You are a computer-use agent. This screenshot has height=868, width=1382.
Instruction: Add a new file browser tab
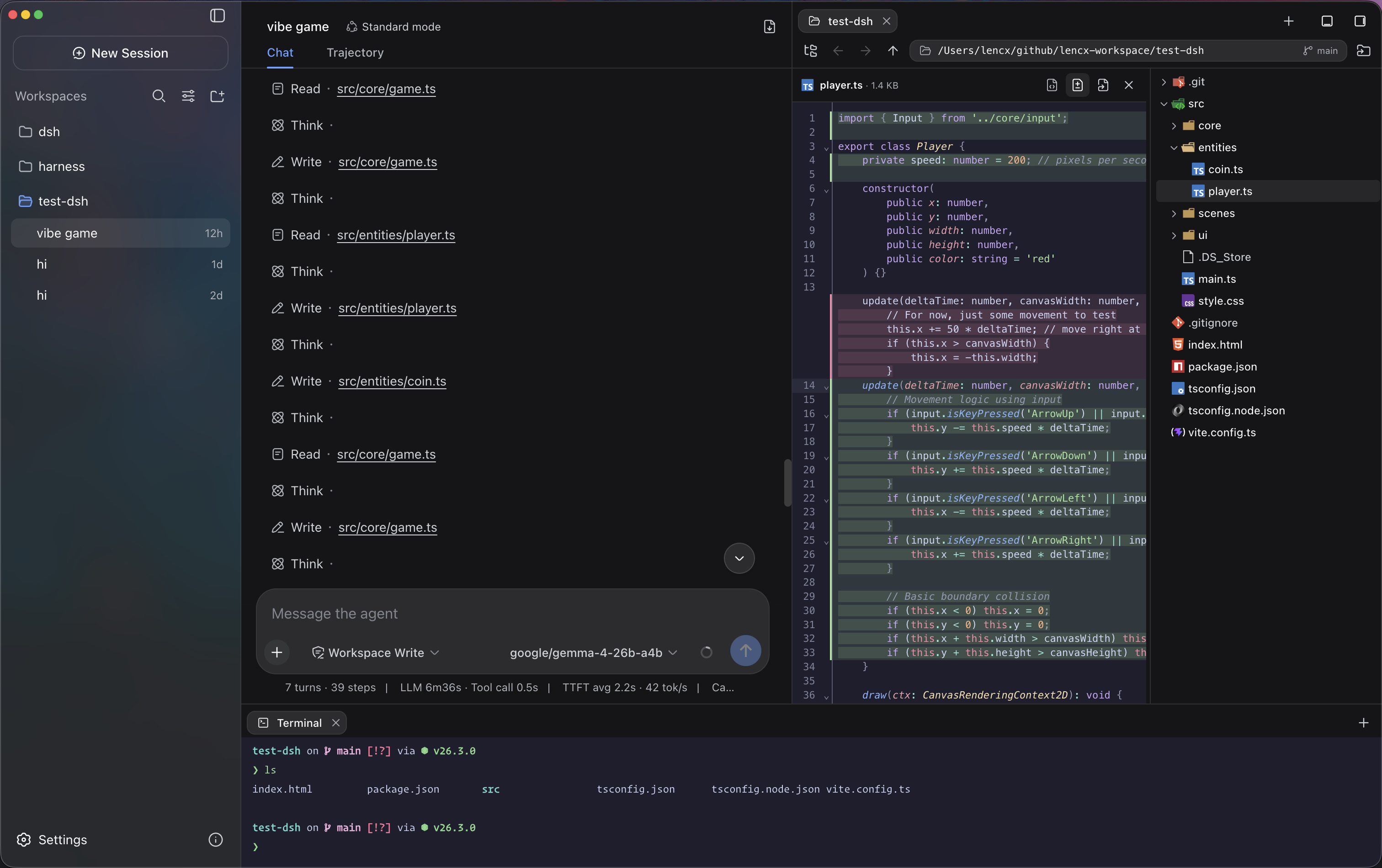(x=1288, y=21)
